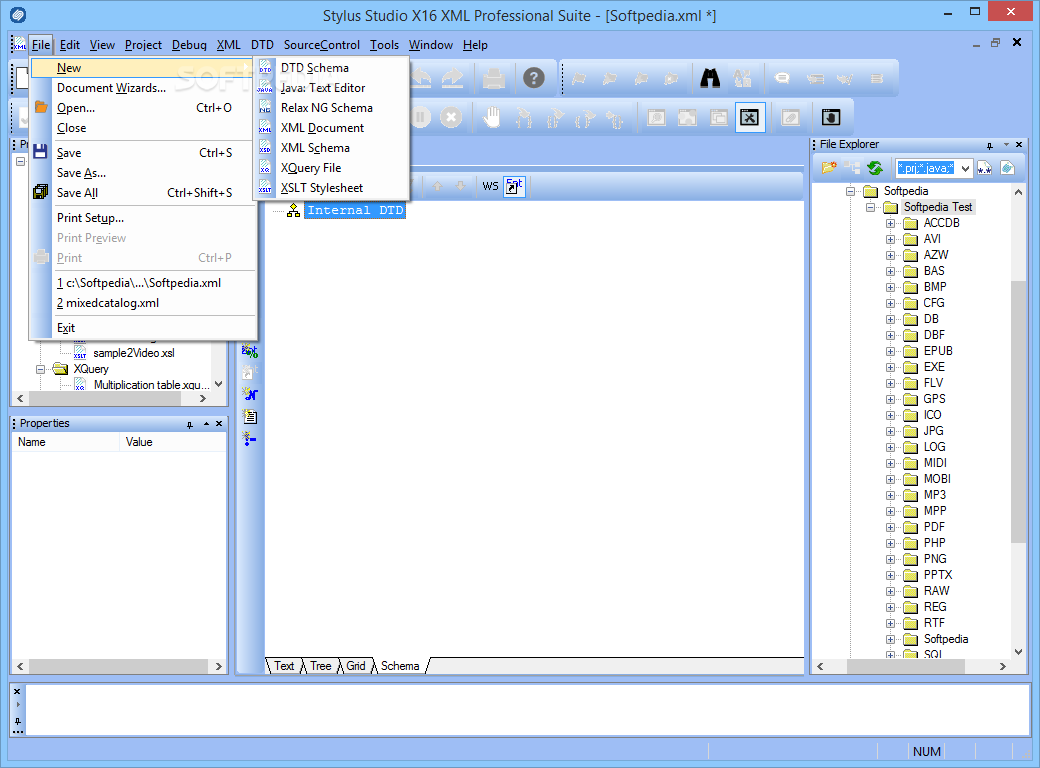
Task: Click the Help question mark toolbar icon
Action: tap(534, 78)
